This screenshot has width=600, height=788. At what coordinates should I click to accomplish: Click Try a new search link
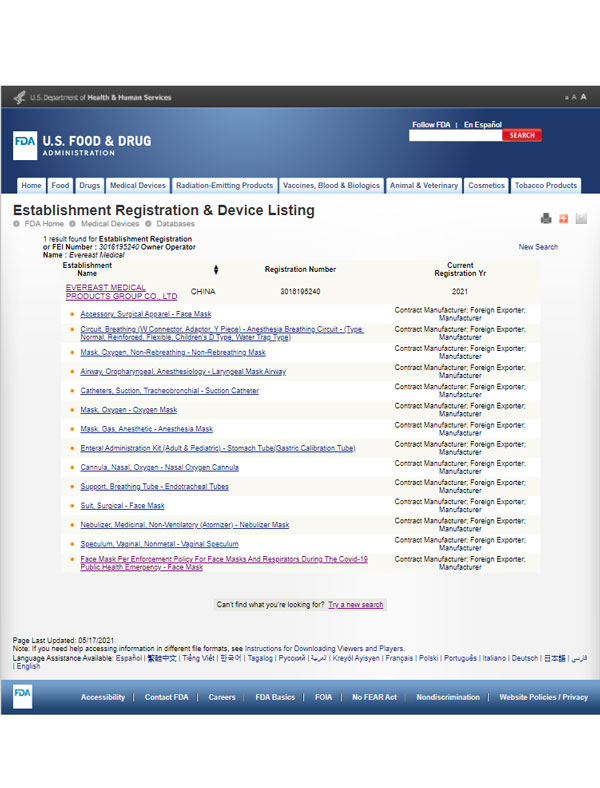(x=356, y=605)
